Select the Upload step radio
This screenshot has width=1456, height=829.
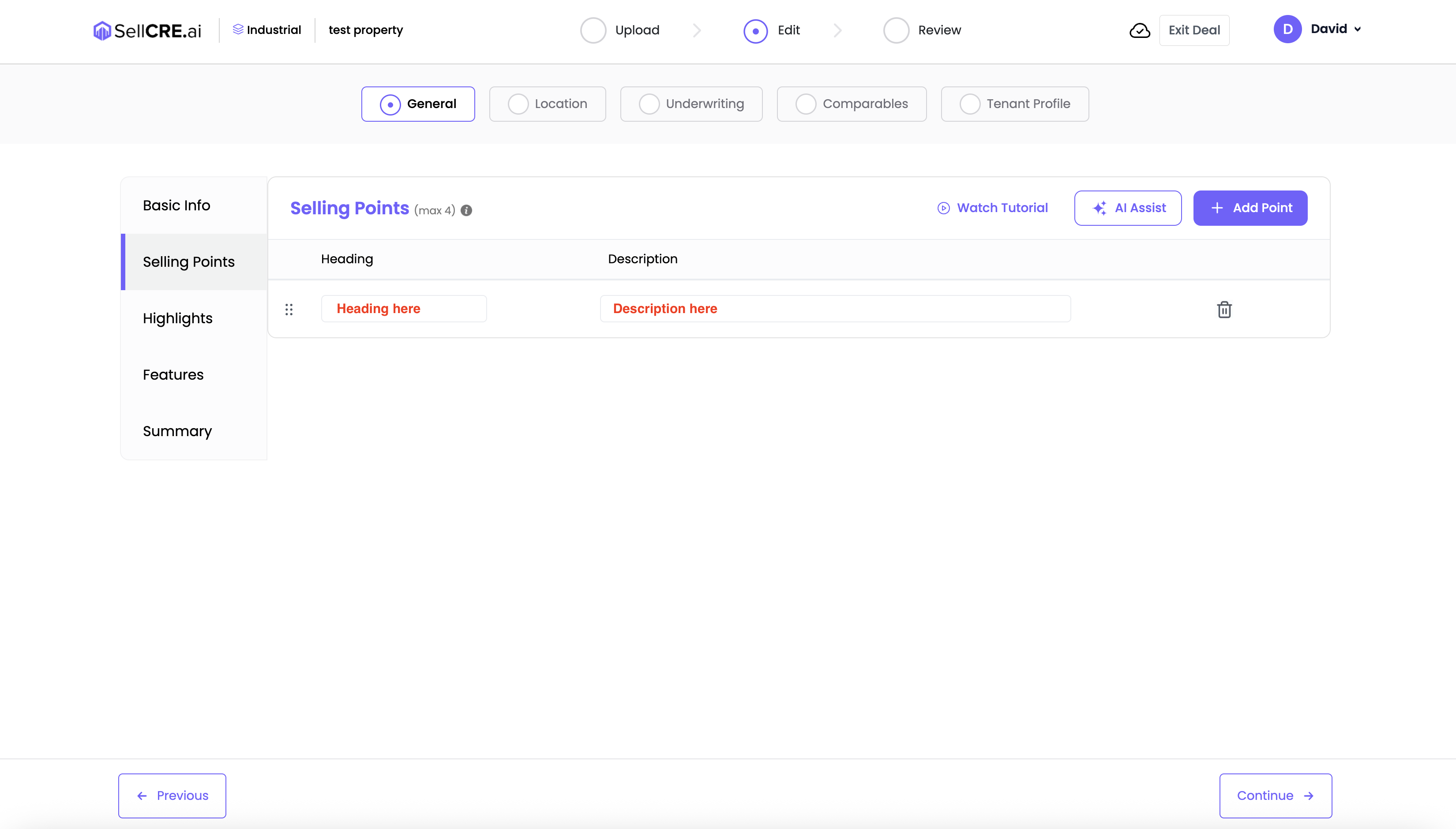[593, 30]
